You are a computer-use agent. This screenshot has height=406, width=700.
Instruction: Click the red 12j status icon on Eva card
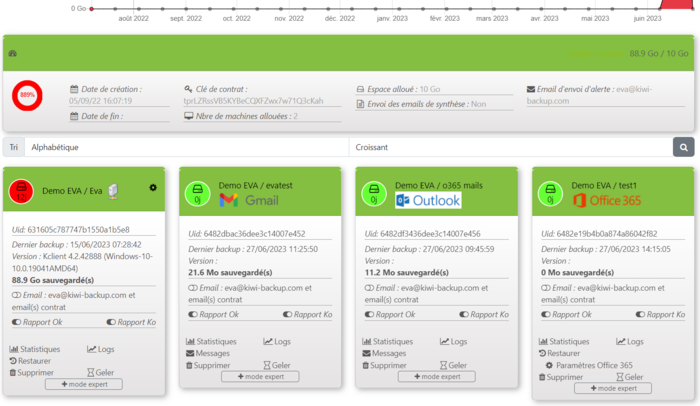[x=22, y=192]
